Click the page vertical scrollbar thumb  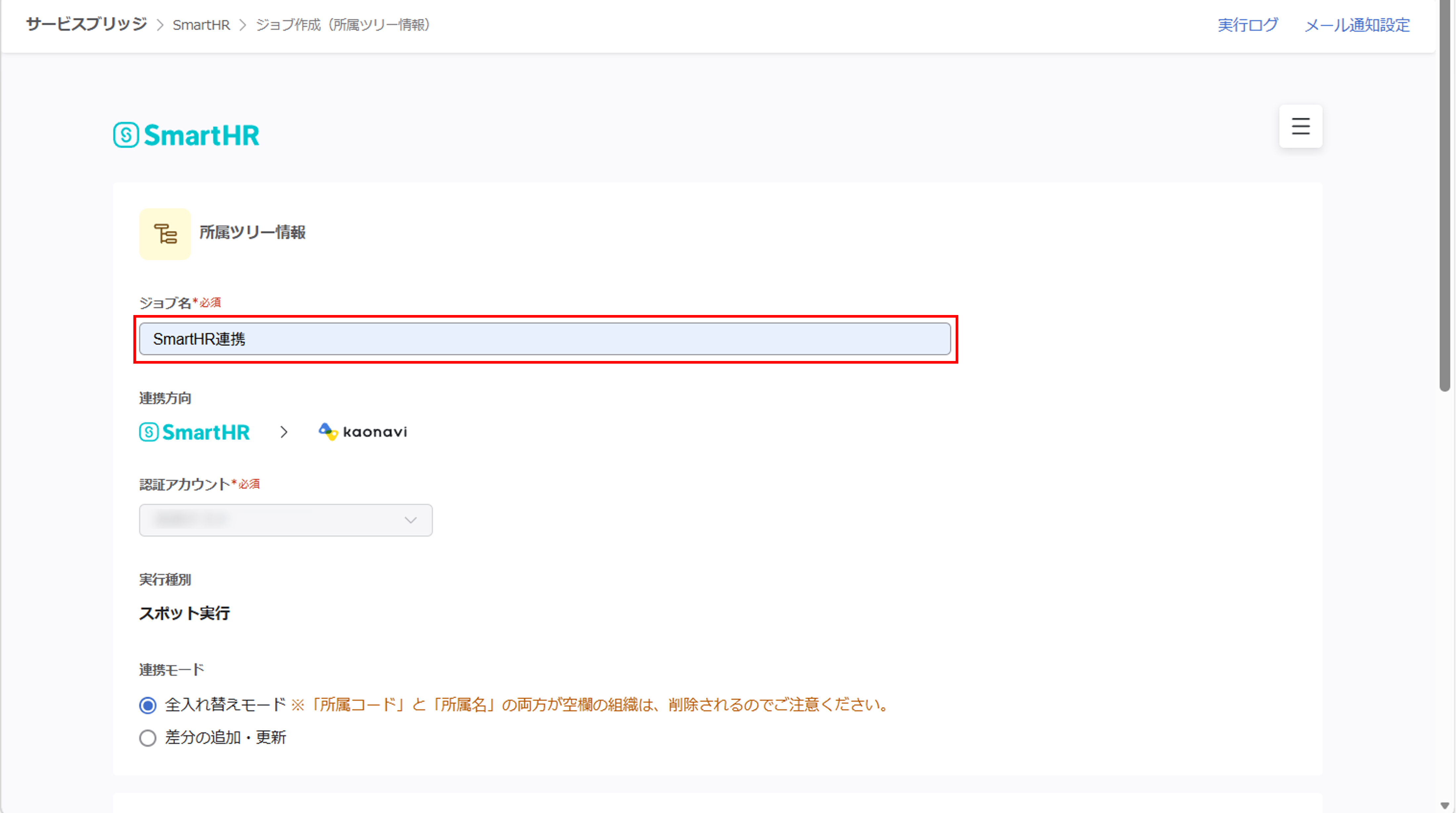[x=1445, y=196]
